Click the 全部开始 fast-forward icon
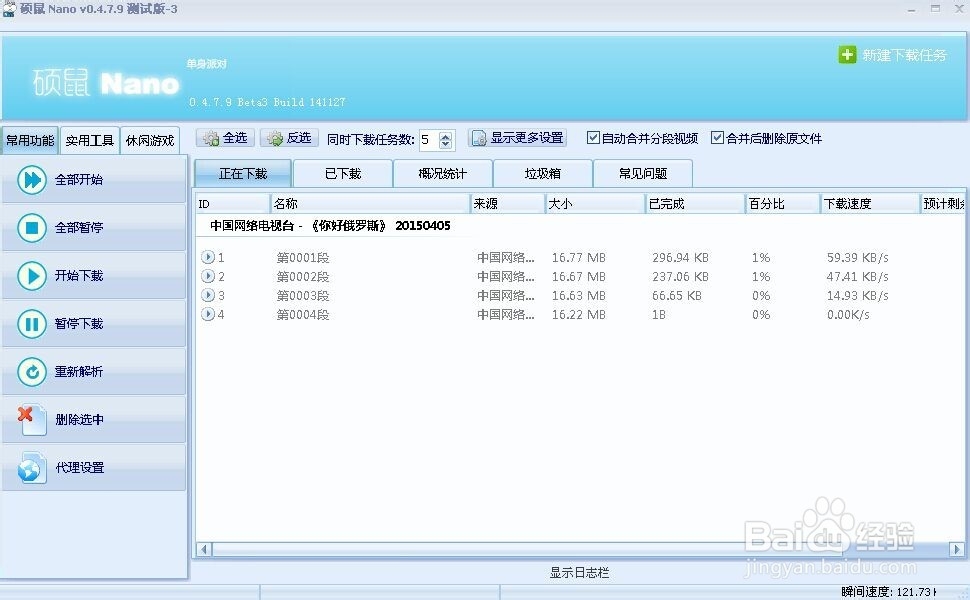This screenshot has height=600, width=970. [x=32, y=180]
